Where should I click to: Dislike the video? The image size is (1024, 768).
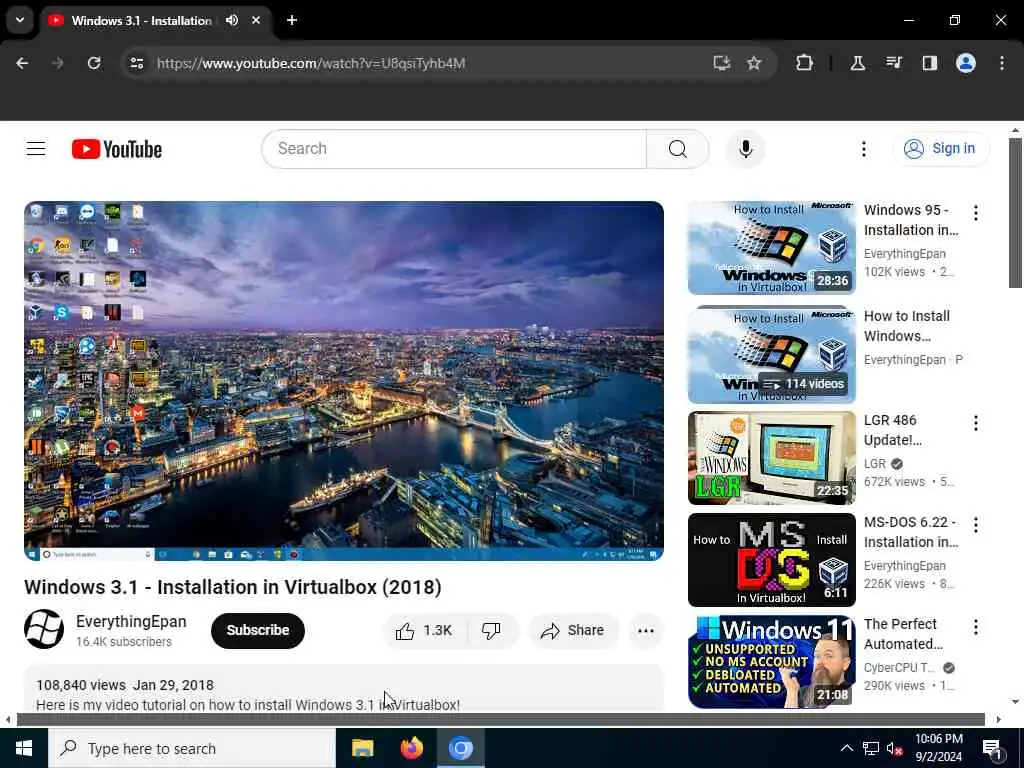click(x=491, y=630)
